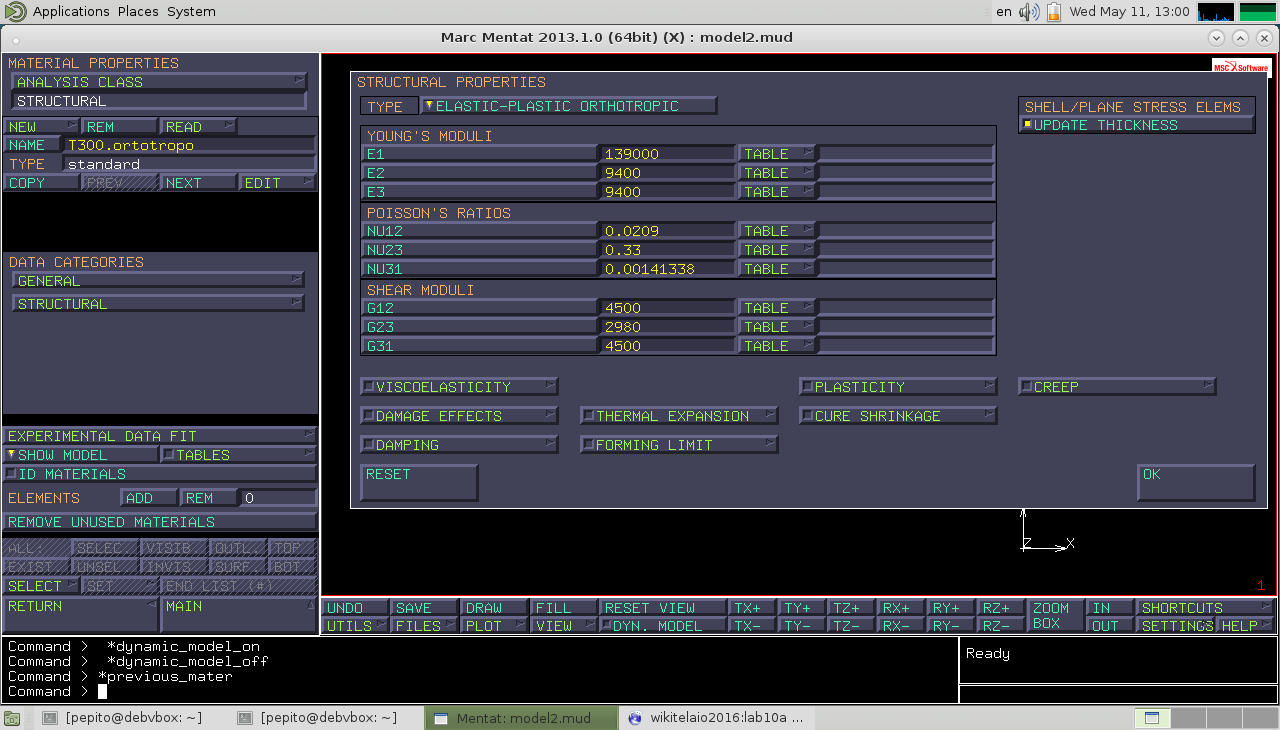Image resolution: width=1280 pixels, height=730 pixels.
Task: Click the TABLE button for NU12
Action: (x=776, y=231)
